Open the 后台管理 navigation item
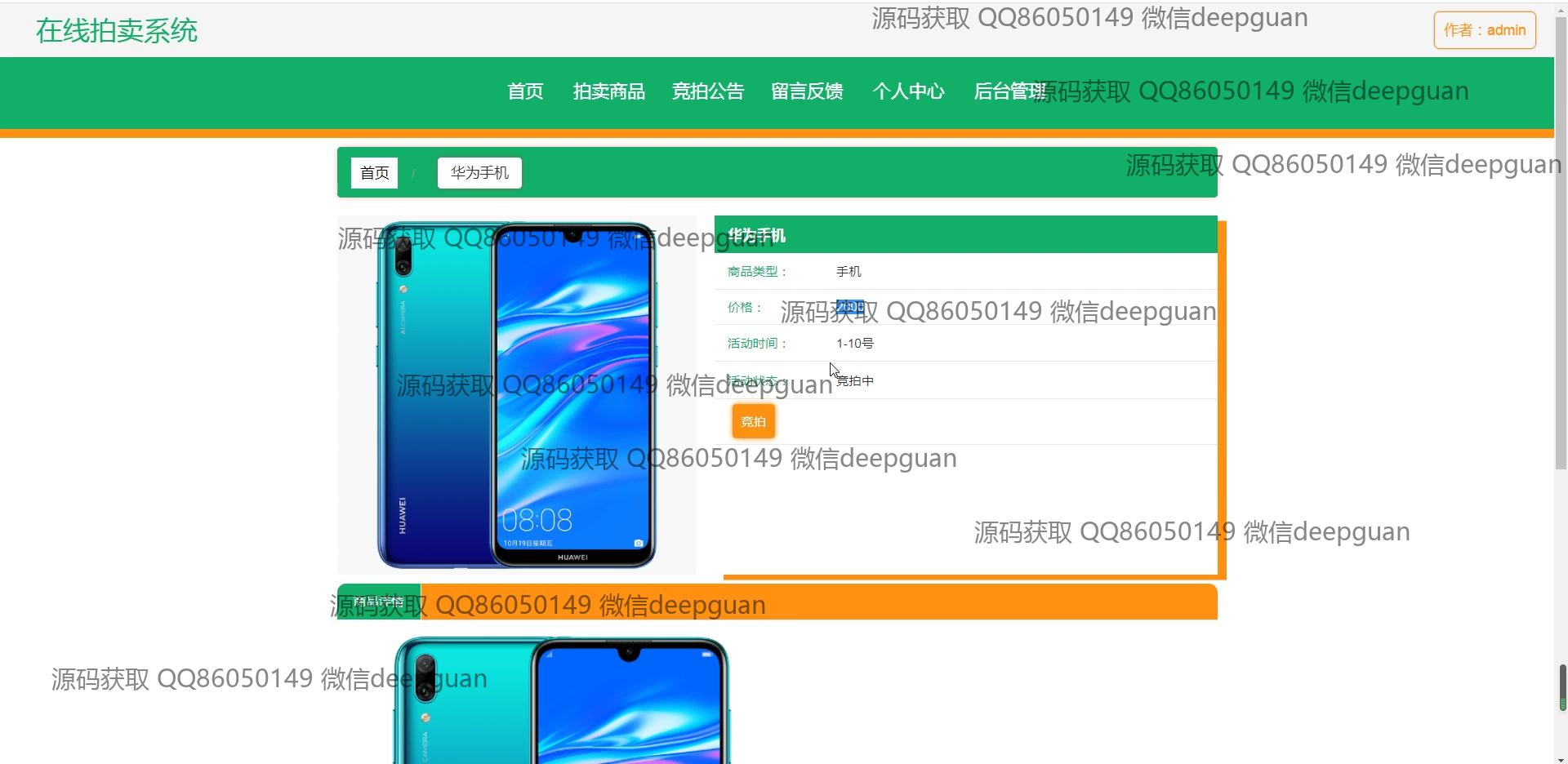The height and width of the screenshot is (764, 1568). pyautogui.click(x=1009, y=91)
